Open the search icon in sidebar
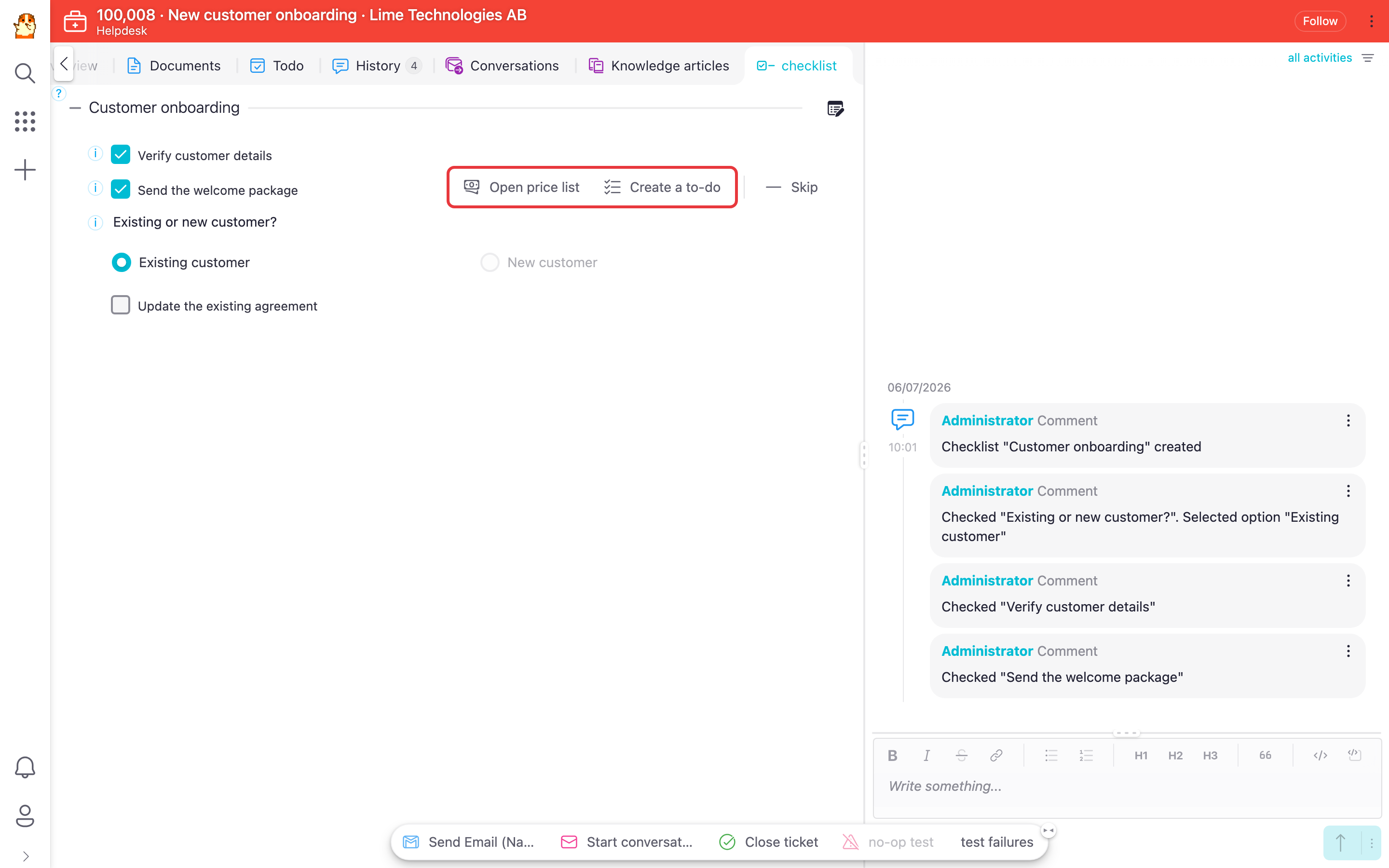Image resolution: width=1389 pixels, height=868 pixels. [x=25, y=73]
